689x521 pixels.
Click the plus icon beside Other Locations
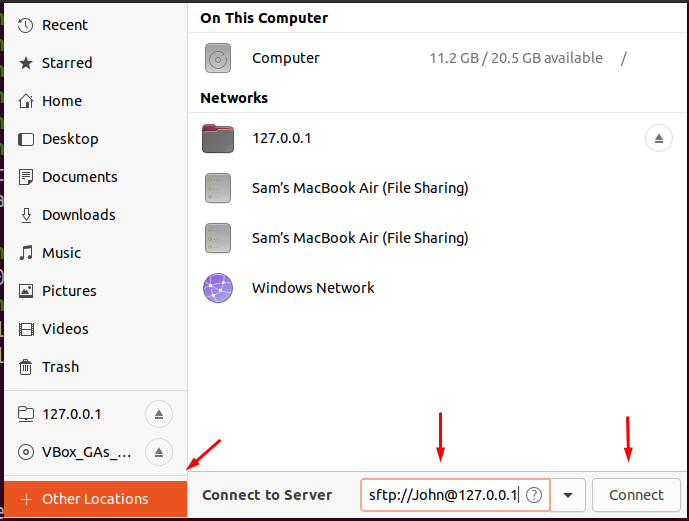[26, 499]
